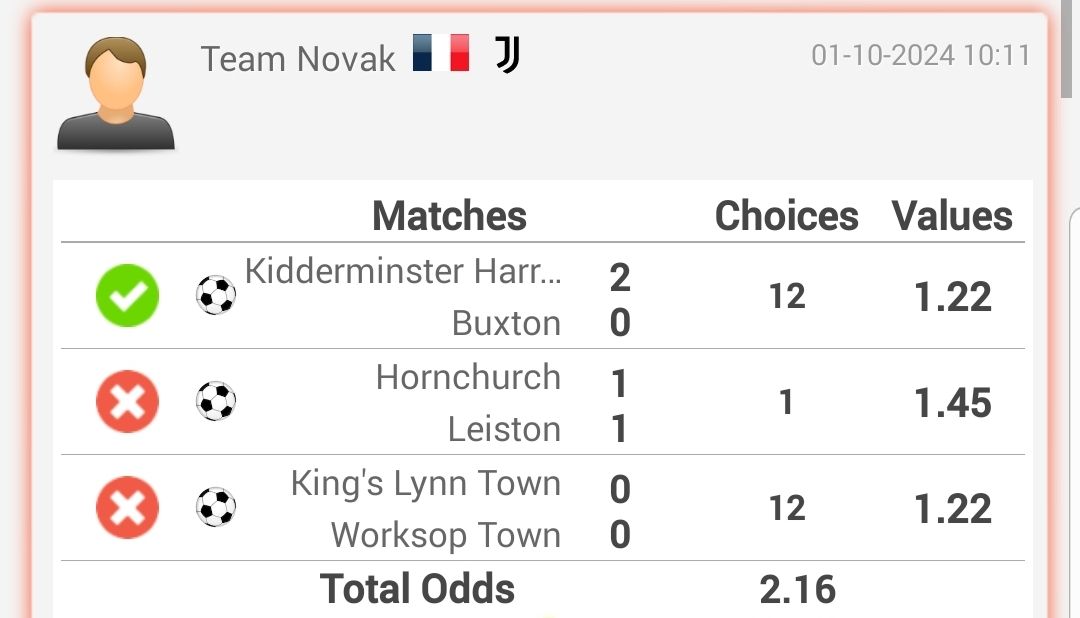Open the Leiston team name
Screen dimensions: 1080x618
point(504,429)
